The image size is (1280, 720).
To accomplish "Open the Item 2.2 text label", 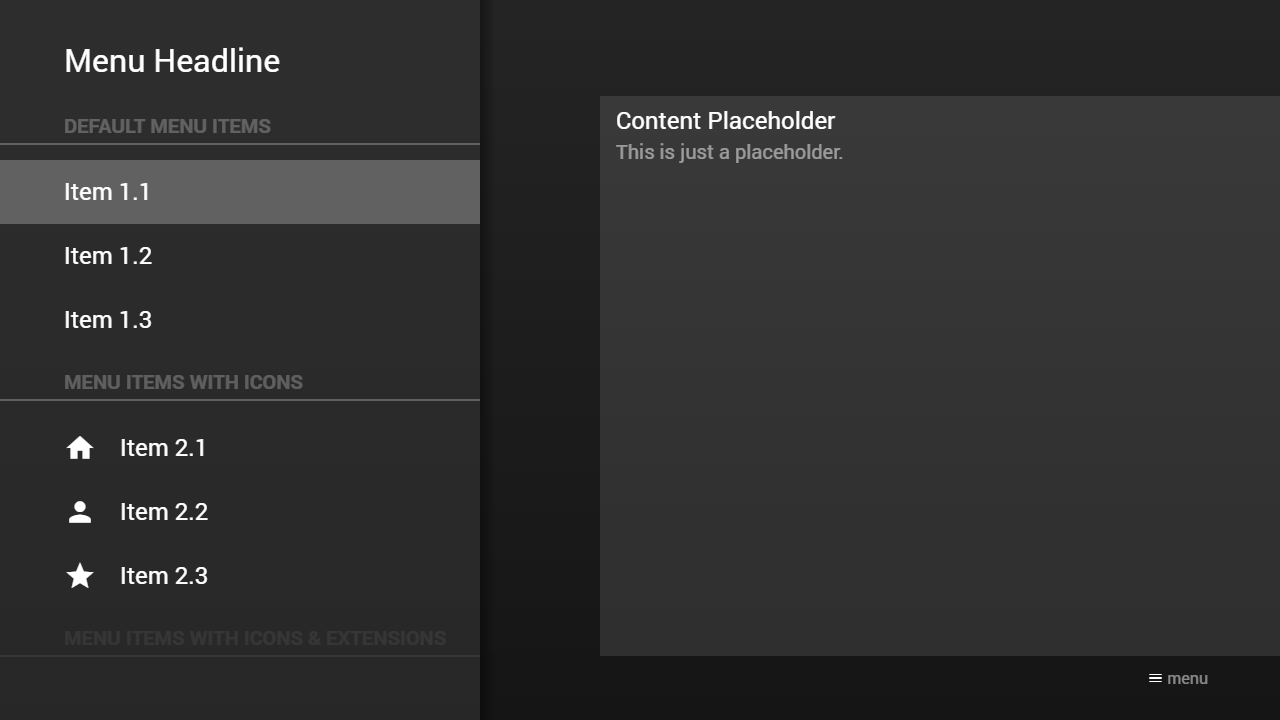I will click(164, 512).
